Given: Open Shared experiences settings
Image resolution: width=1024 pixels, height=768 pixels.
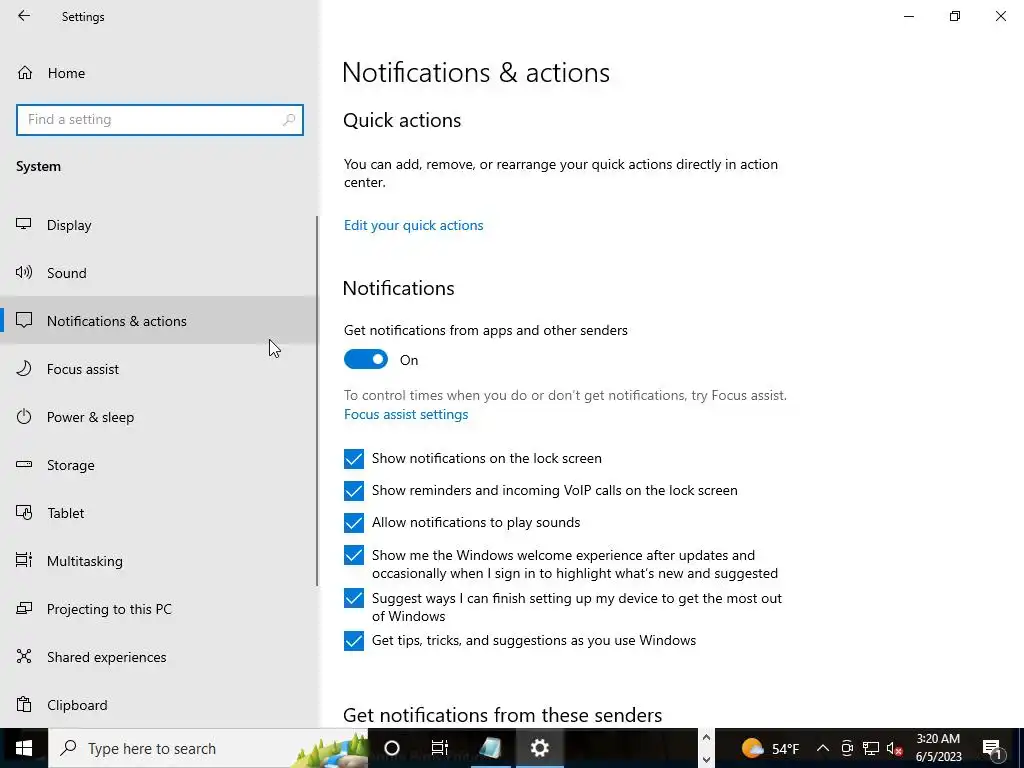Looking at the screenshot, I should (x=159, y=657).
